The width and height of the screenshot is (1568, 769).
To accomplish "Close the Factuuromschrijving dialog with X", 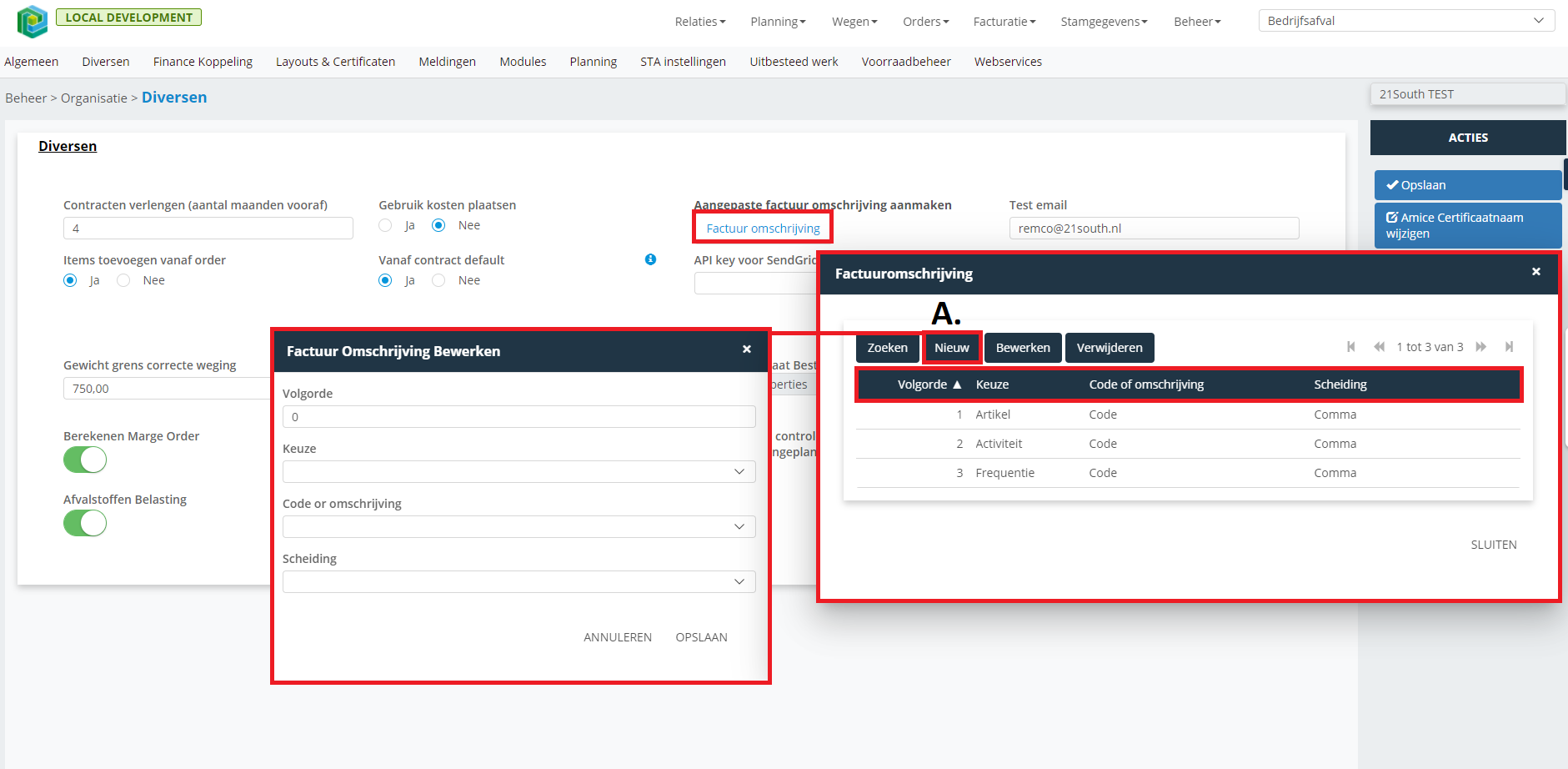I will pos(1536,272).
